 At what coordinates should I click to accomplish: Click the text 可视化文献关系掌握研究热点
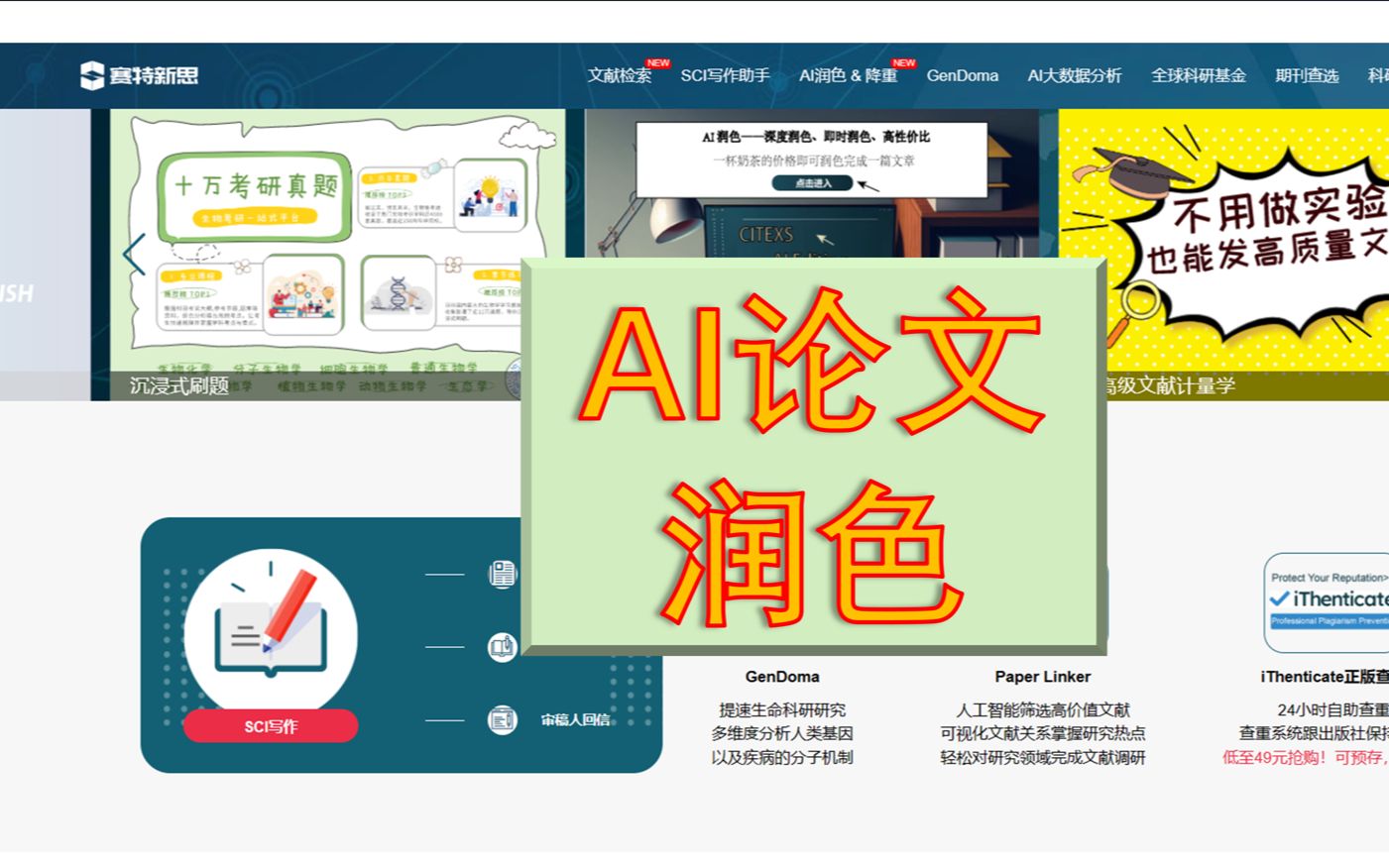coord(1043,734)
